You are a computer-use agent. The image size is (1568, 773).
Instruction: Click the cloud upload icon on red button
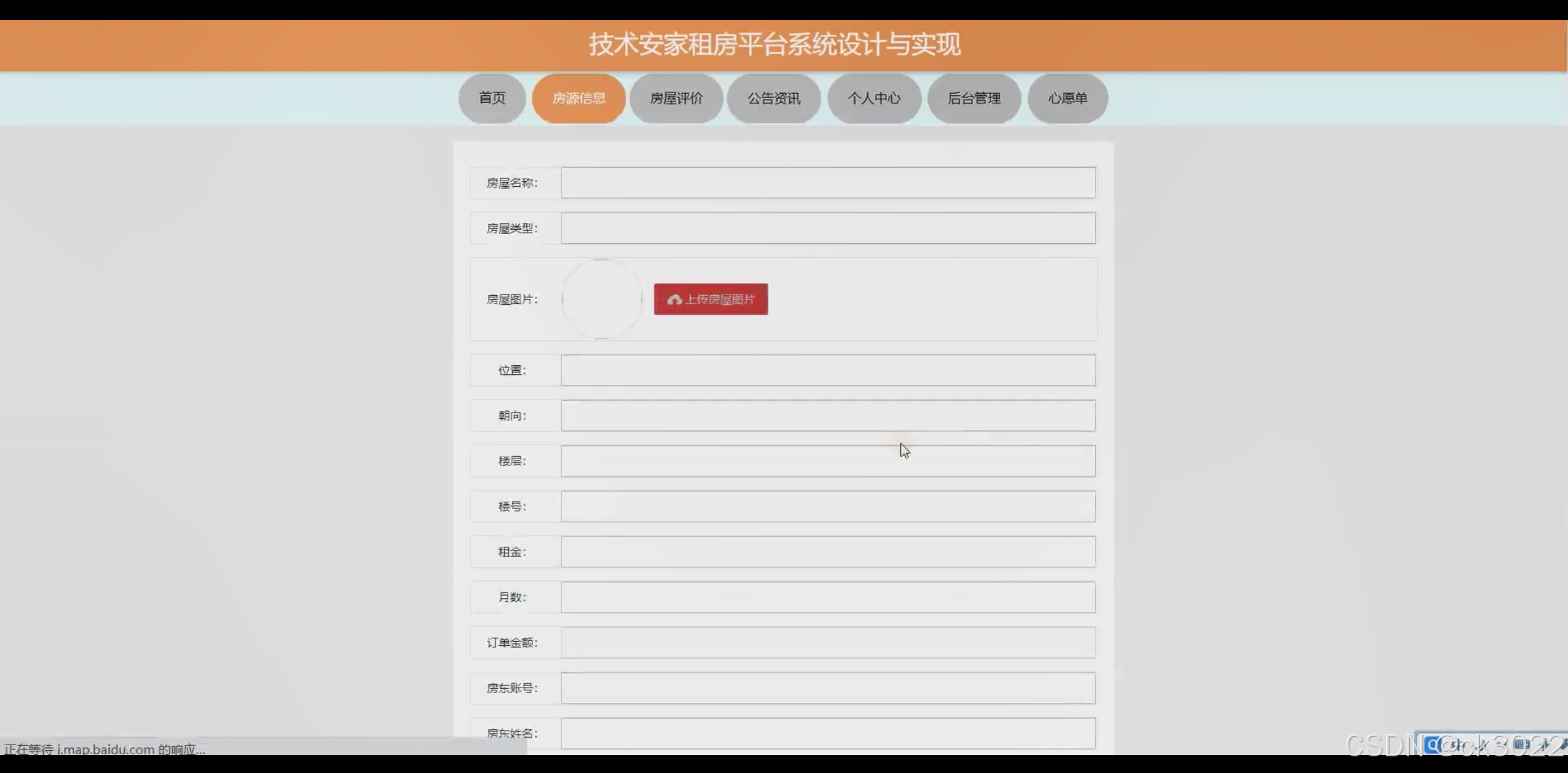point(674,299)
